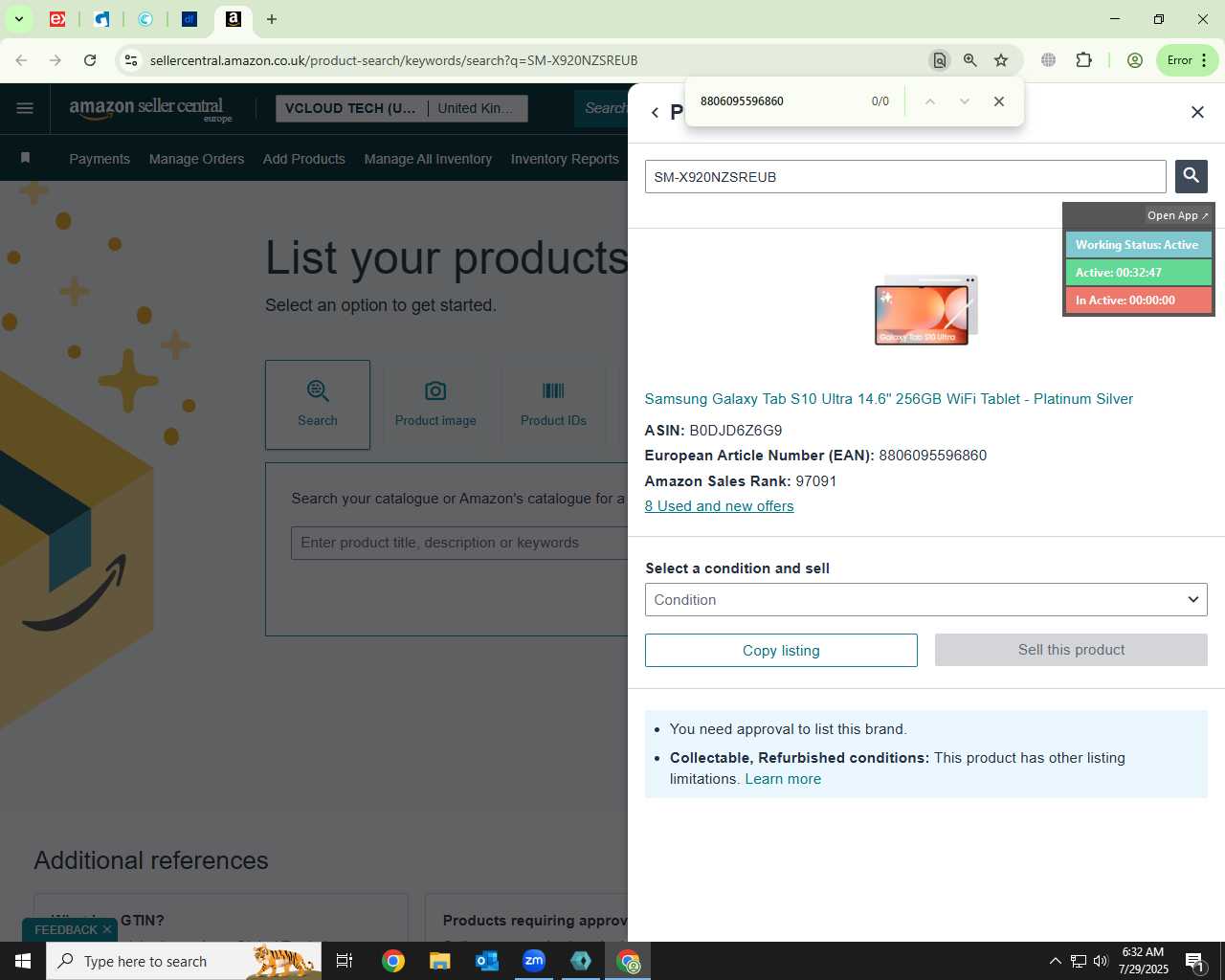Open the volume control in the tray
The image size is (1225, 980).
pyautogui.click(x=1101, y=961)
